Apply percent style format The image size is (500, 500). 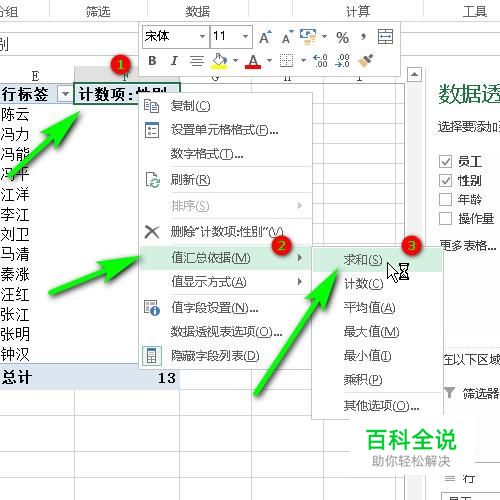coord(342,37)
